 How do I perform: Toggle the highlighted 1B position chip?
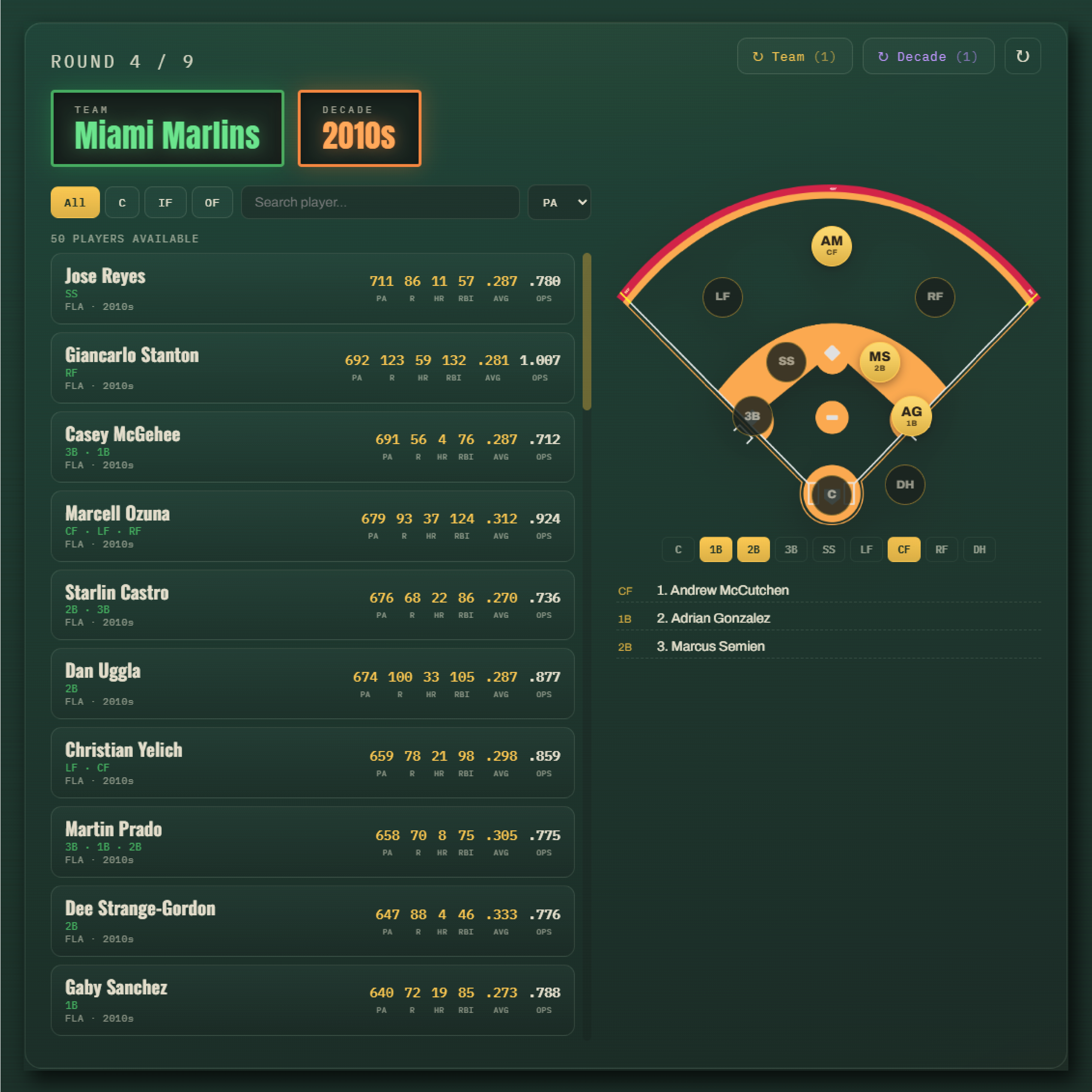pyautogui.click(x=716, y=549)
